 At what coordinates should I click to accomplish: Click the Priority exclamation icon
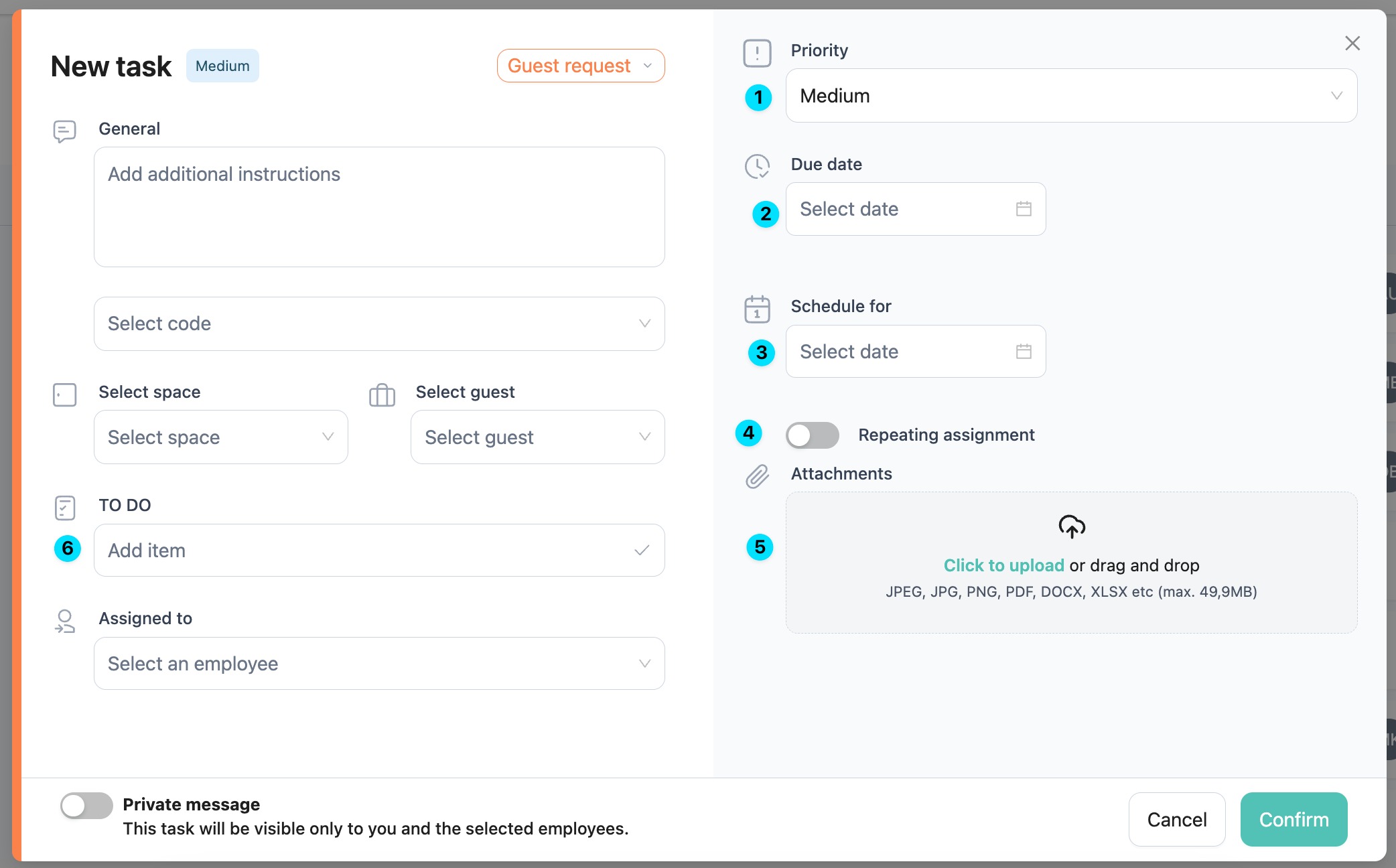[757, 53]
